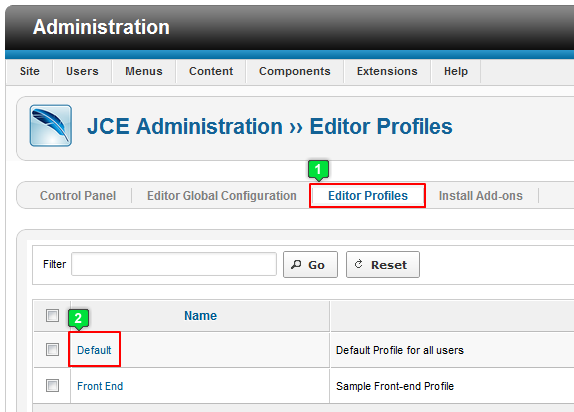
Task: Click into the Filter text field
Action: click(x=174, y=264)
